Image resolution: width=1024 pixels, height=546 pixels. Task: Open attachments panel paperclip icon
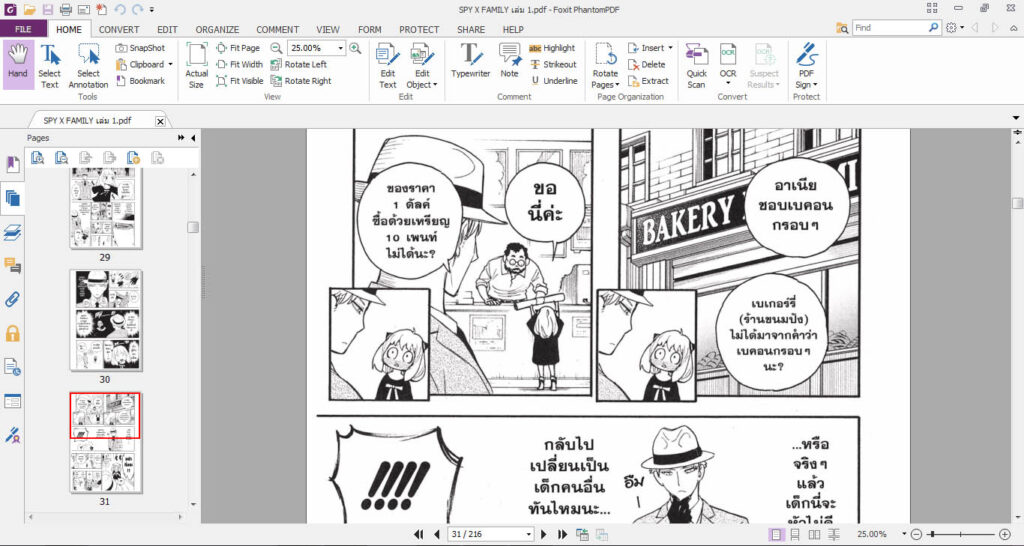[x=12, y=300]
